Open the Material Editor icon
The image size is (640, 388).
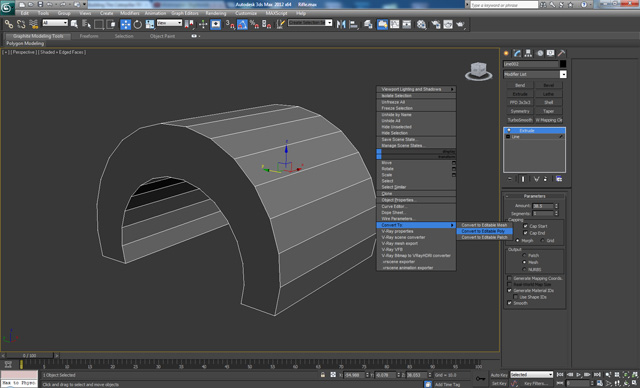point(421,24)
